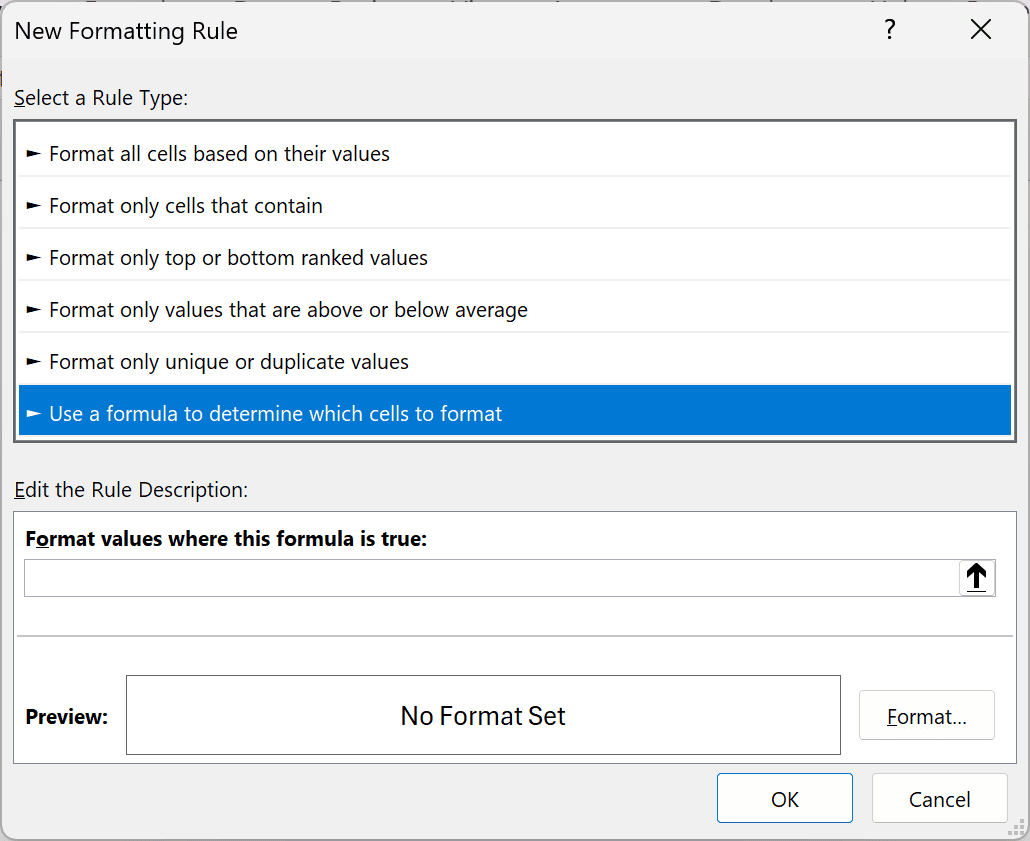Click the dialog resize grip corner
Screen dimensions: 1030x841
pyautogui.click(x=1018, y=829)
